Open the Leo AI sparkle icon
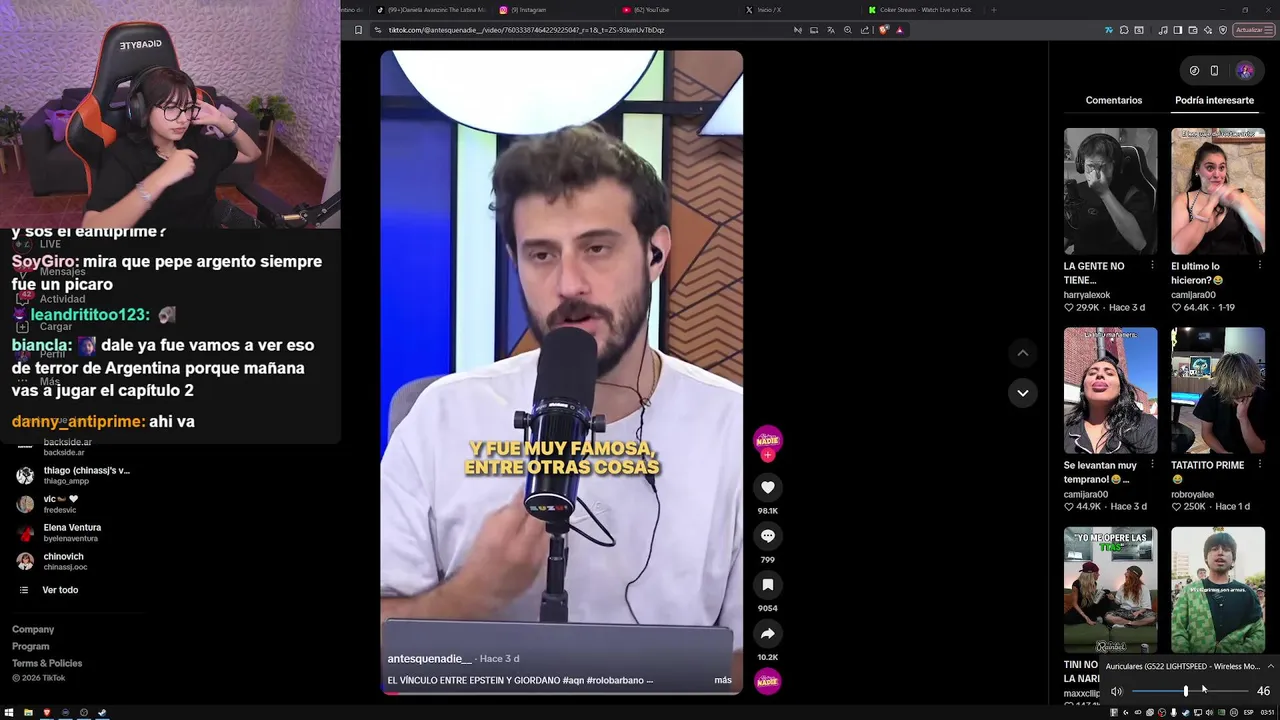Viewport: 1280px width, 720px height. tap(1208, 30)
